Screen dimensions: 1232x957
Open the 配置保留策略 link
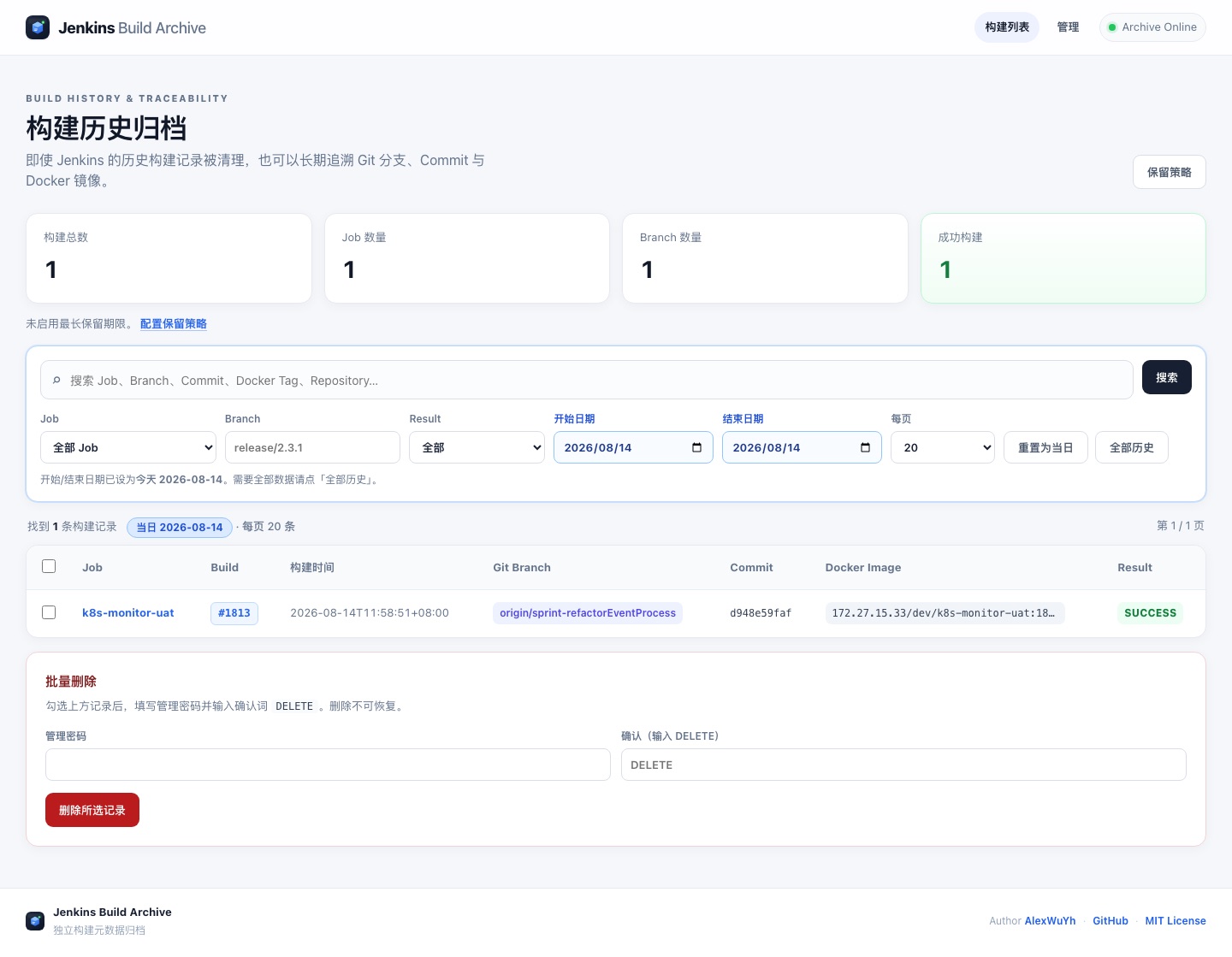click(174, 323)
